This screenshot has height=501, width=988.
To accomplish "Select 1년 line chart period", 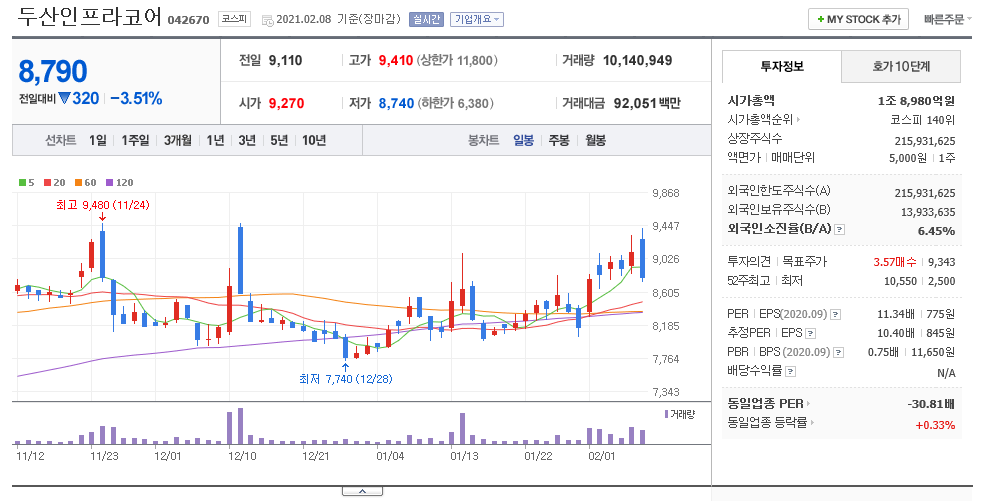I will (x=215, y=141).
